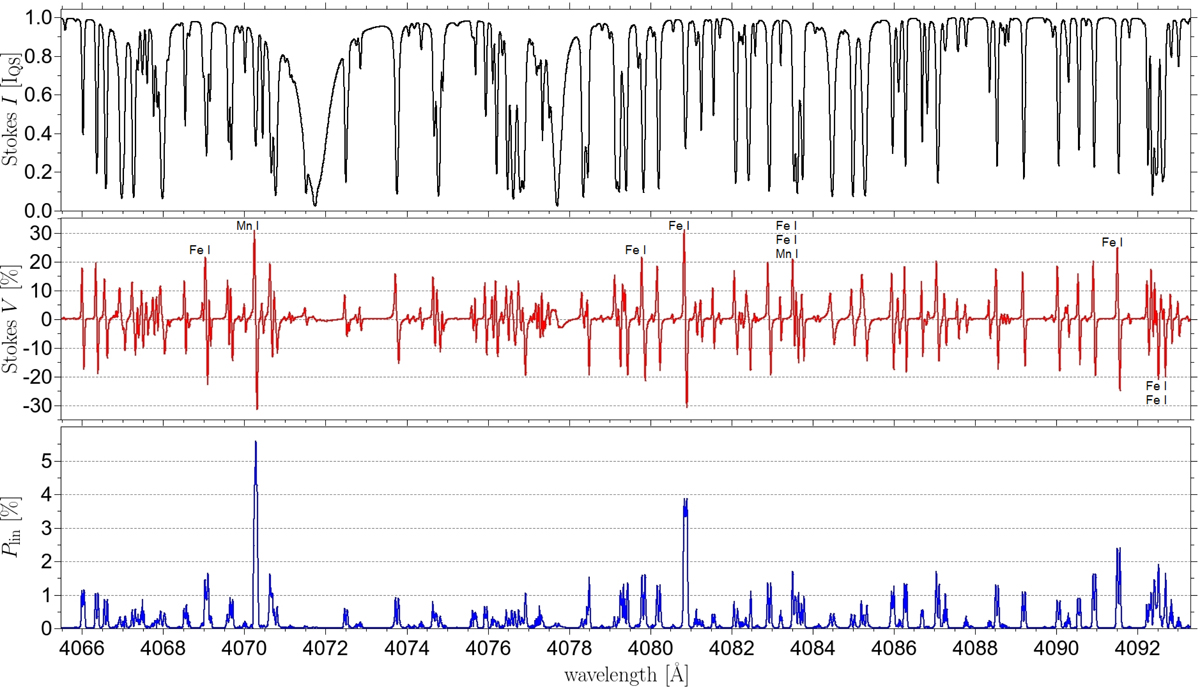The width and height of the screenshot is (1200, 689).
Task: Click the broad absorption dip near 4071.7 Å
Action: coord(315,200)
